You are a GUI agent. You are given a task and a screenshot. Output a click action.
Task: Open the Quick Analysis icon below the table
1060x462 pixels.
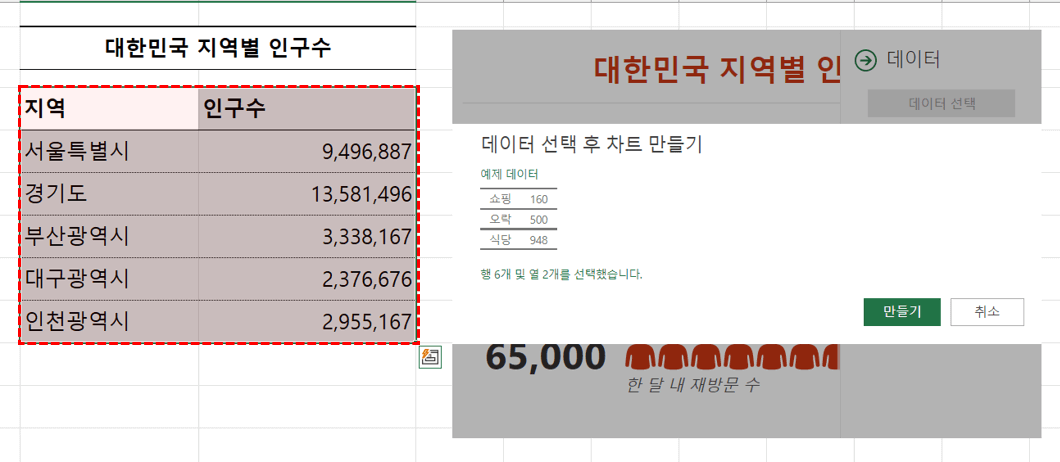(x=431, y=357)
